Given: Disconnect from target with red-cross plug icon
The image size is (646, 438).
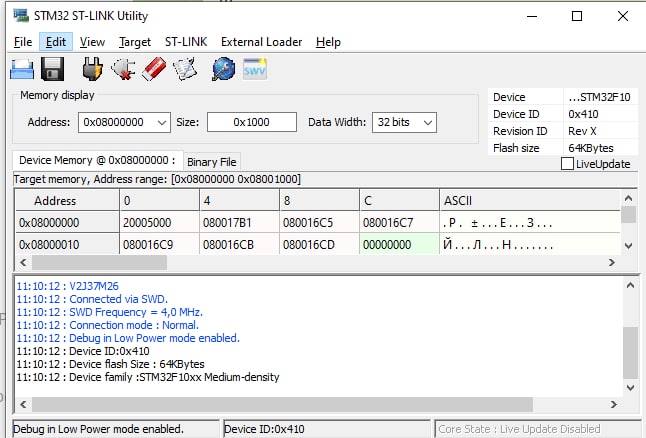Looking at the screenshot, I should pyautogui.click(x=123, y=69).
